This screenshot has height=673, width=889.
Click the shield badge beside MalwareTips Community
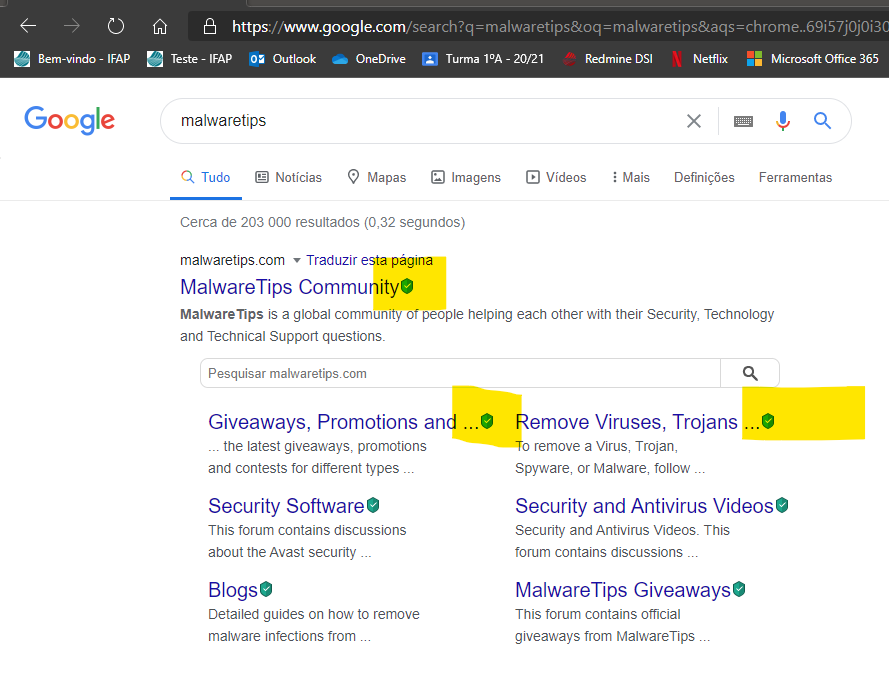(407, 286)
